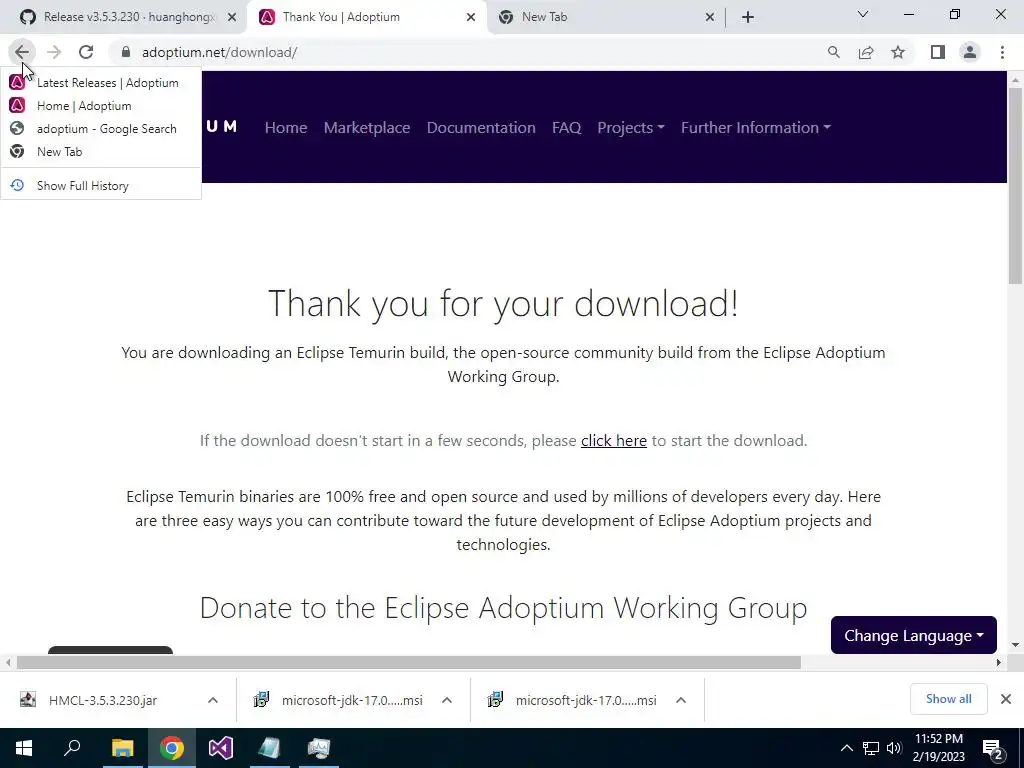Open volume control tray icon
This screenshot has width=1024, height=768.
tap(894, 748)
